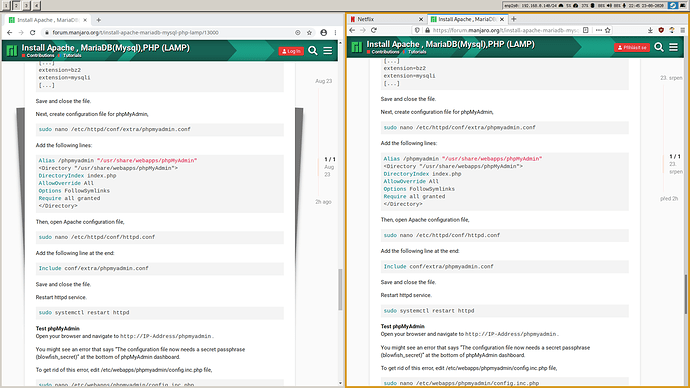
Task: Toggle Firefox bookmark star in address bar
Action: pyautogui.click(x=608, y=30)
